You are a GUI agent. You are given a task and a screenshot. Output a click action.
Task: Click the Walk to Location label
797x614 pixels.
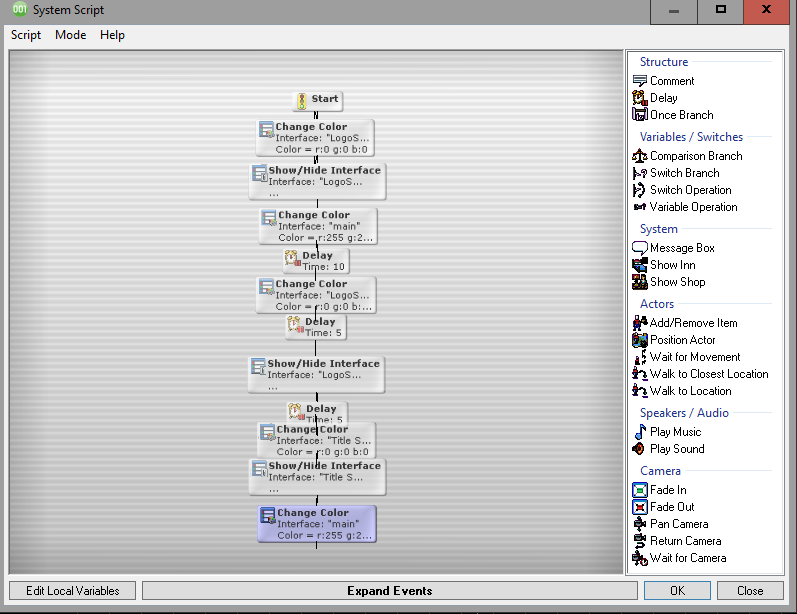pyautogui.click(x=691, y=391)
